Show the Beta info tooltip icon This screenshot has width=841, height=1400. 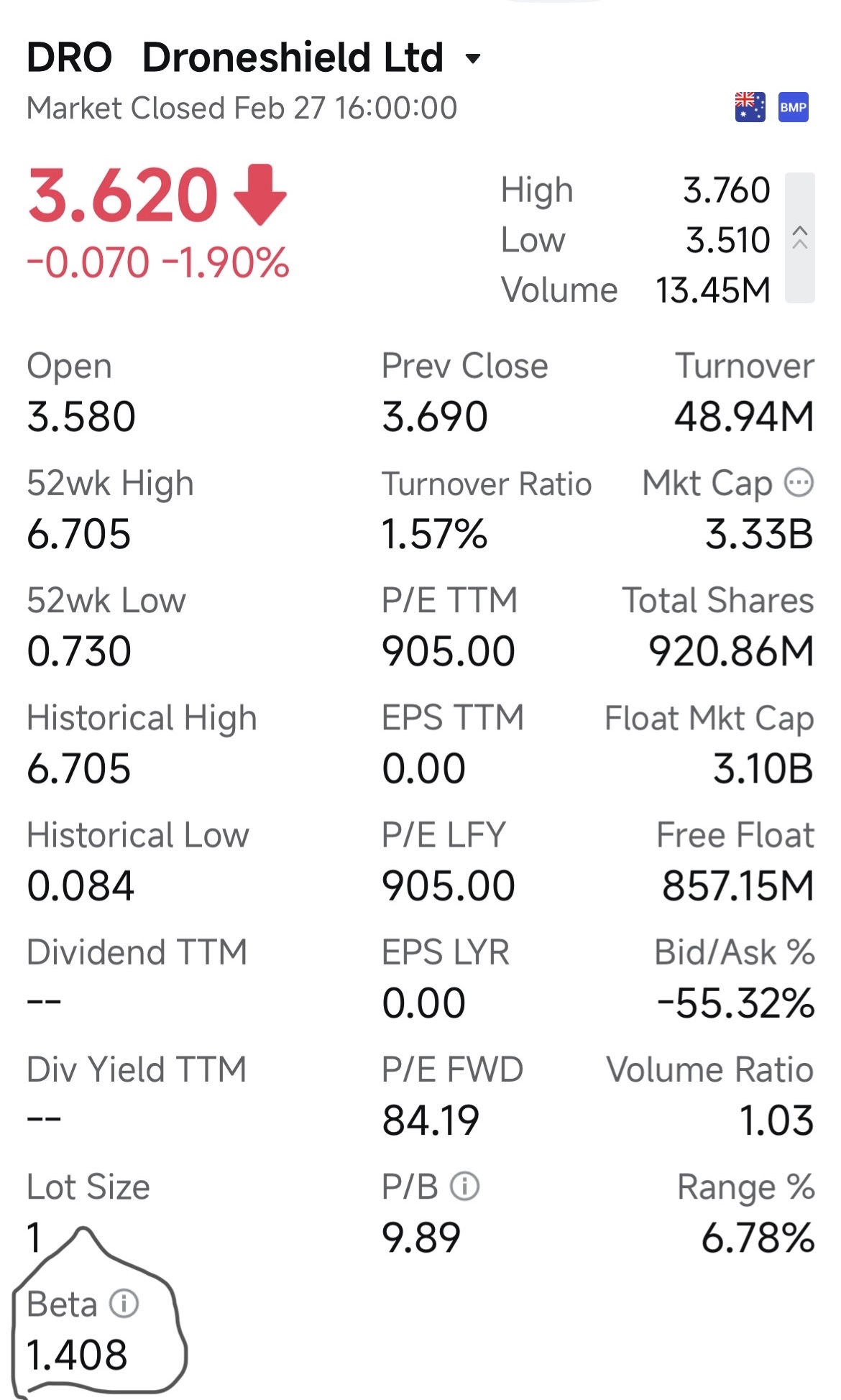tap(124, 1303)
